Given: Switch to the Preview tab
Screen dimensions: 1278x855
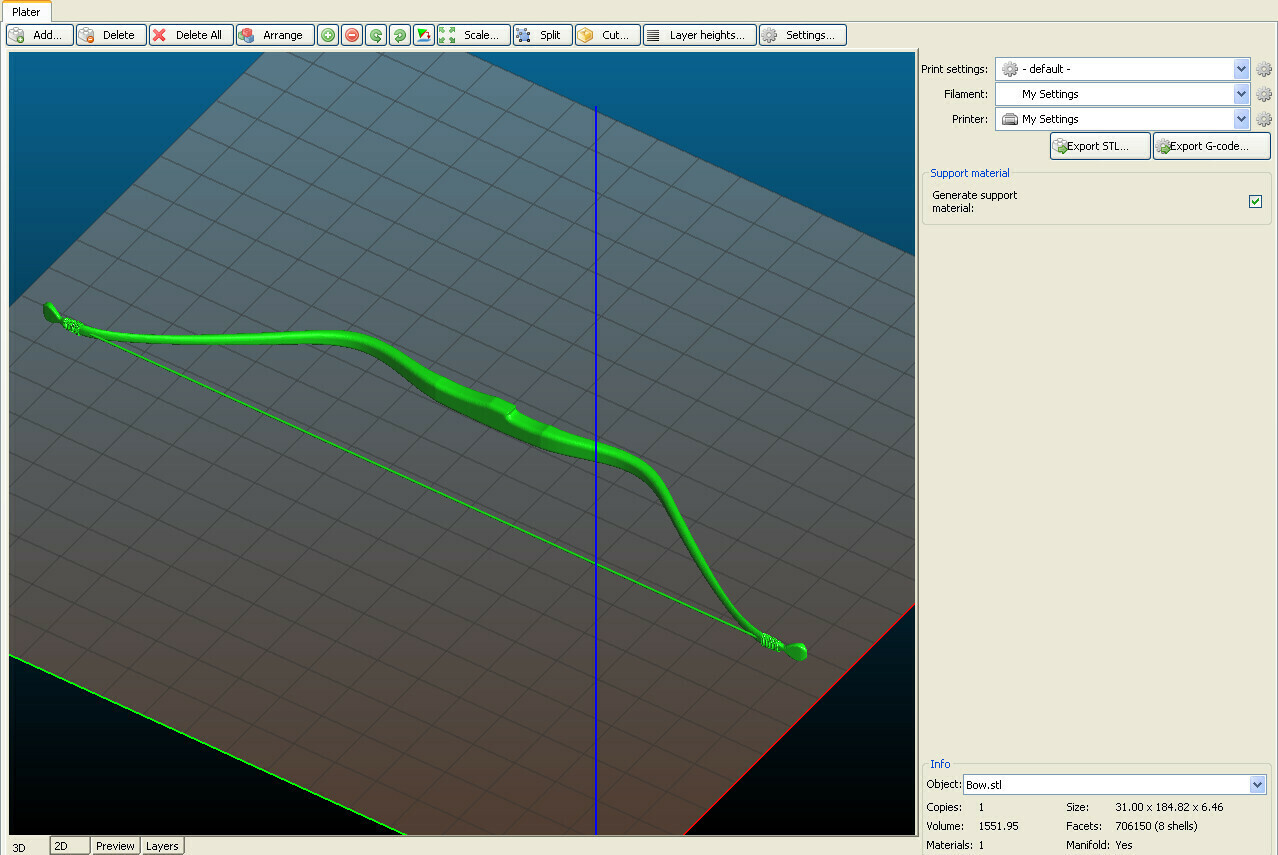Looking at the screenshot, I should (x=115, y=846).
